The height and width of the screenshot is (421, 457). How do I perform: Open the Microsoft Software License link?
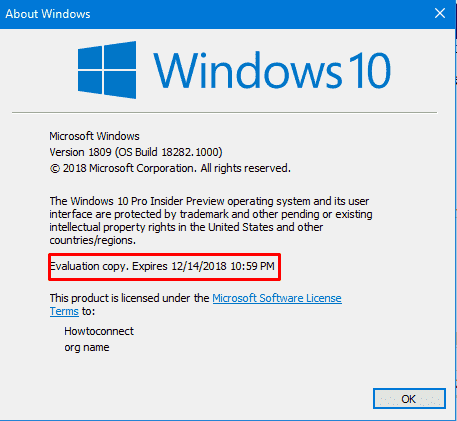pos(277,298)
